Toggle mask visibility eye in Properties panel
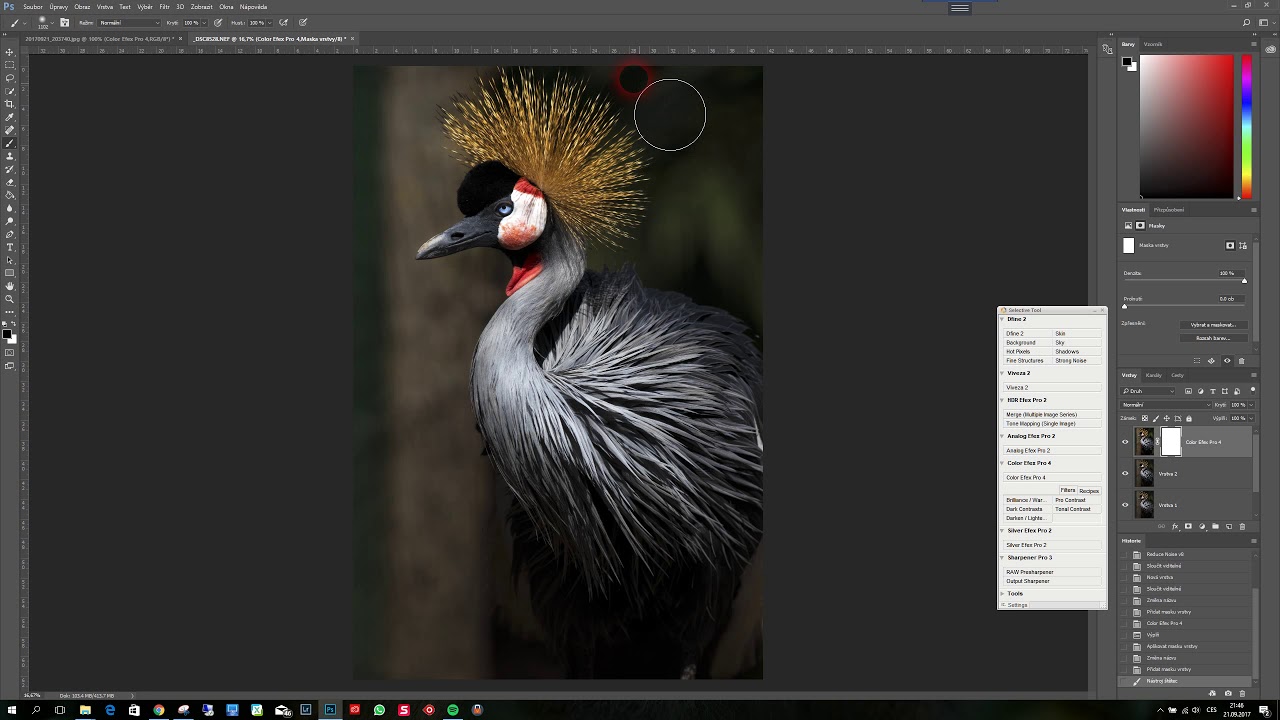 [1227, 361]
